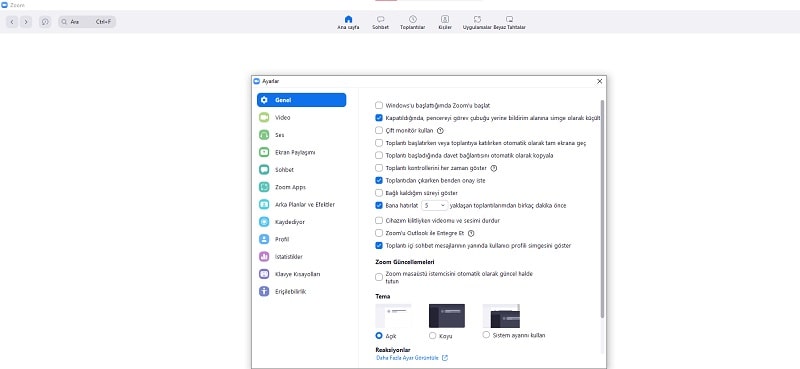Uncheck the Bana hatırlat checkbox
The width and height of the screenshot is (800, 369).
[379, 206]
